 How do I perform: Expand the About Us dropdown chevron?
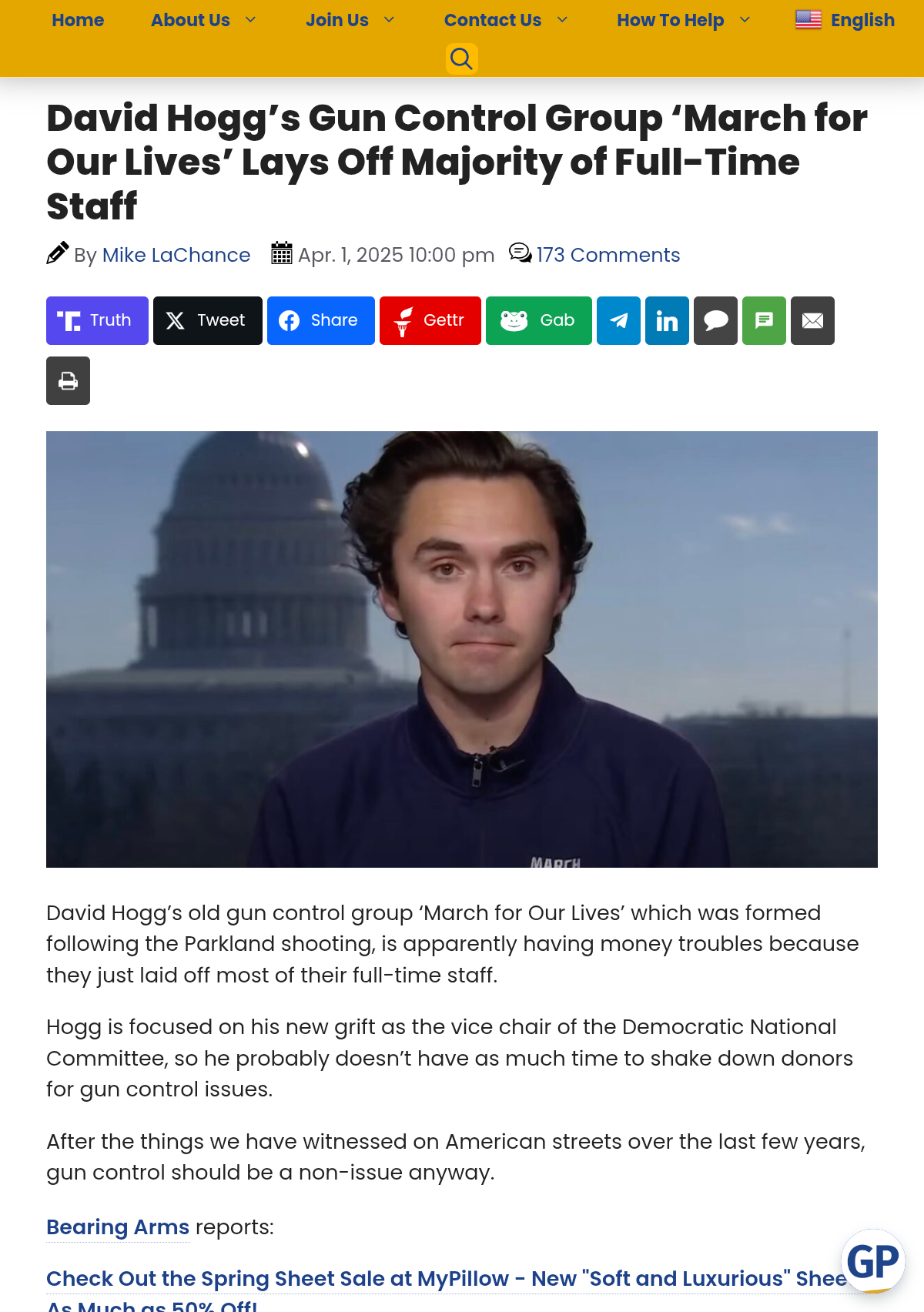250,20
